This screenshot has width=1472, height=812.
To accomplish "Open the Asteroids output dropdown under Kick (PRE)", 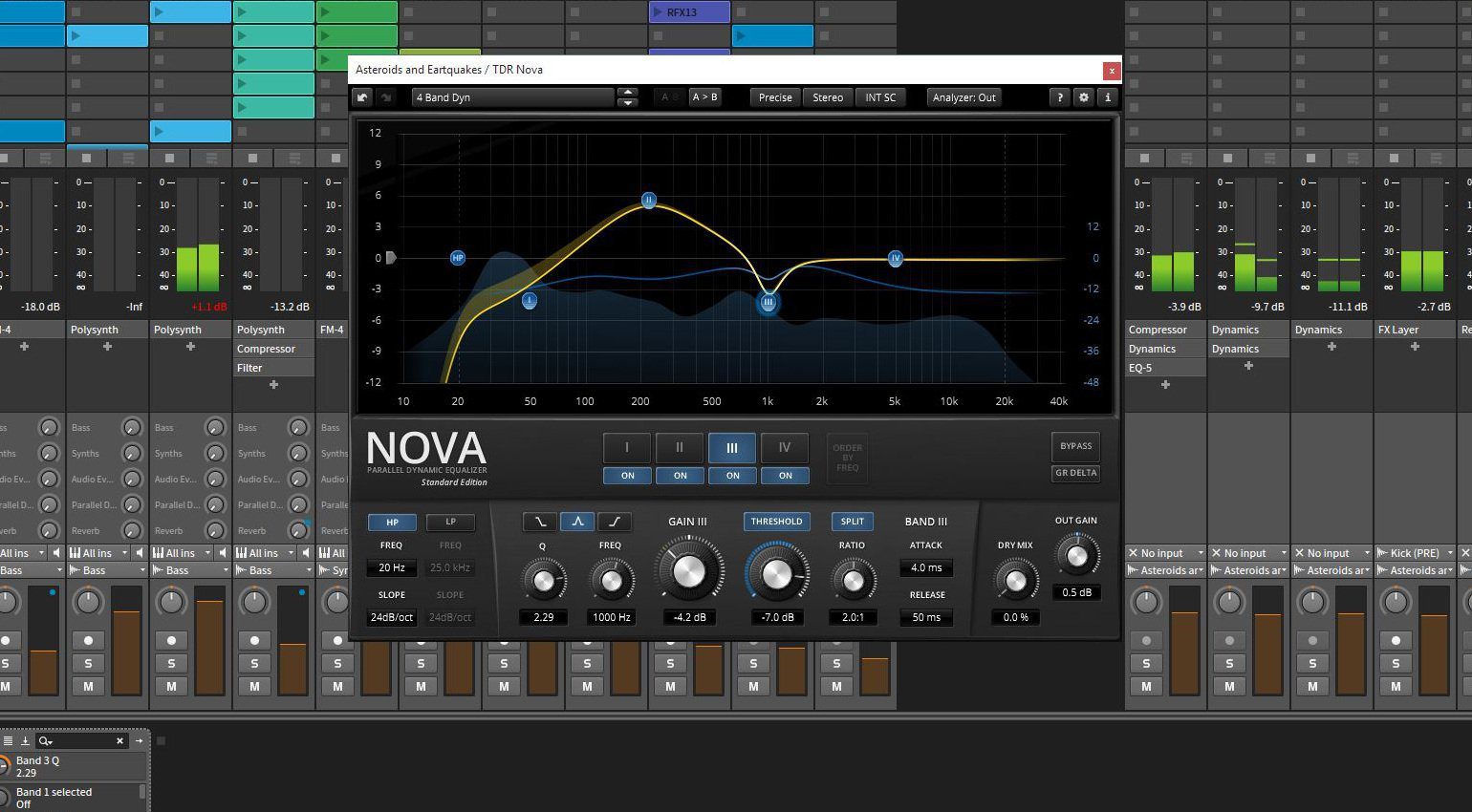I will point(1416,570).
